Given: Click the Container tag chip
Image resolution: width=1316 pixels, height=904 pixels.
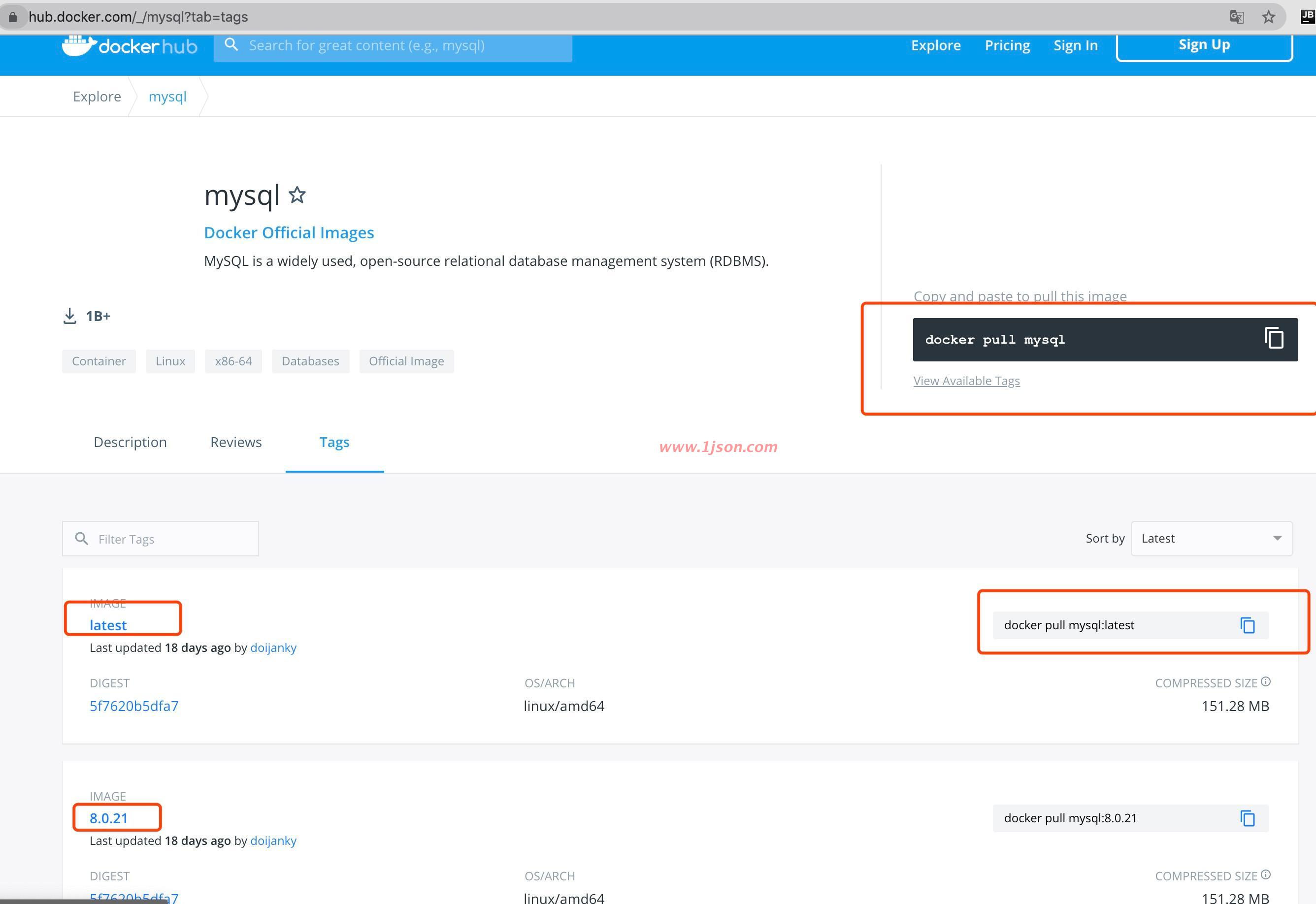Looking at the screenshot, I should pyautogui.click(x=99, y=361).
